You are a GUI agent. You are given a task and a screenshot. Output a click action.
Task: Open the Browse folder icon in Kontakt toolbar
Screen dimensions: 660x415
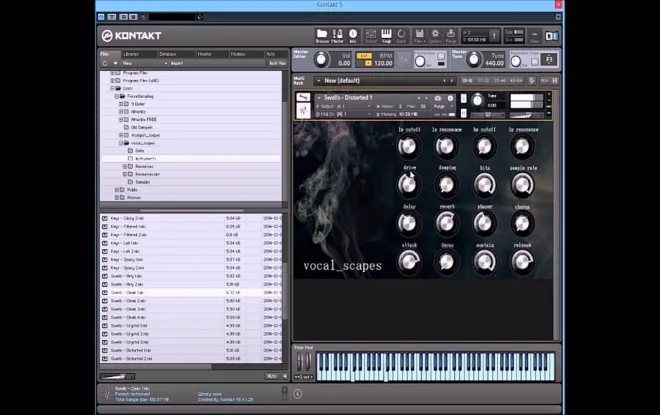[322, 36]
